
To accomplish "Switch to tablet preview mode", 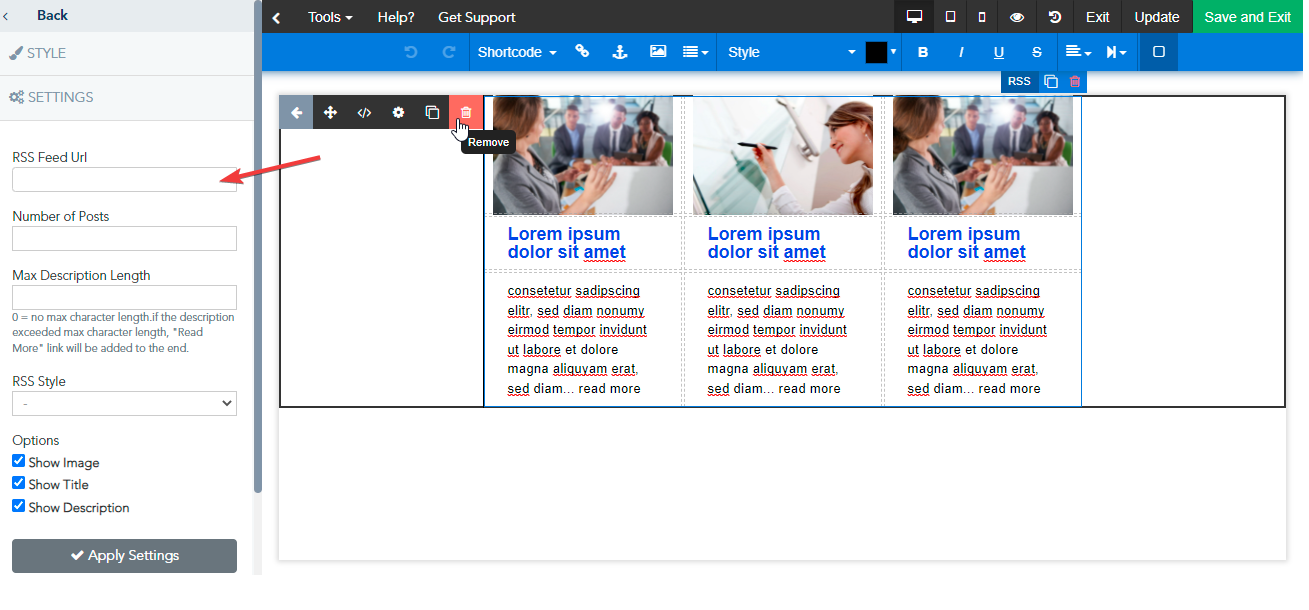I will pyautogui.click(x=950, y=17).
